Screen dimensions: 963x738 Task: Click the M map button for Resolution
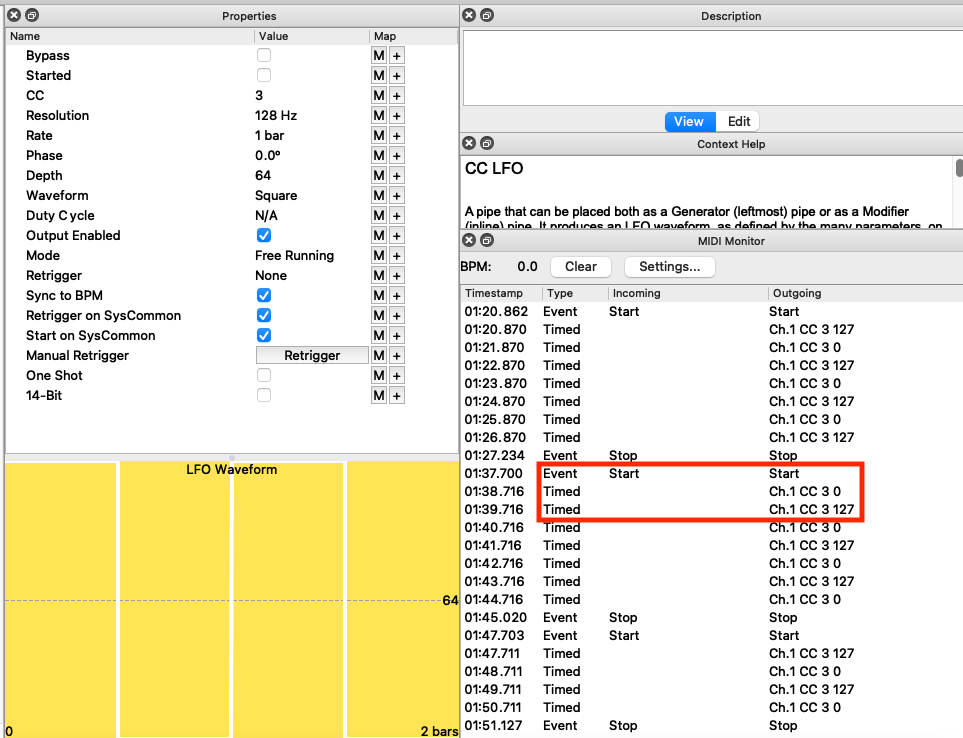click(379, 115)
